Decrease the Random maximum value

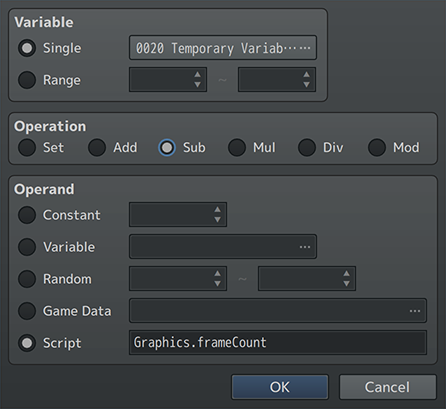(x=346, y=283)
